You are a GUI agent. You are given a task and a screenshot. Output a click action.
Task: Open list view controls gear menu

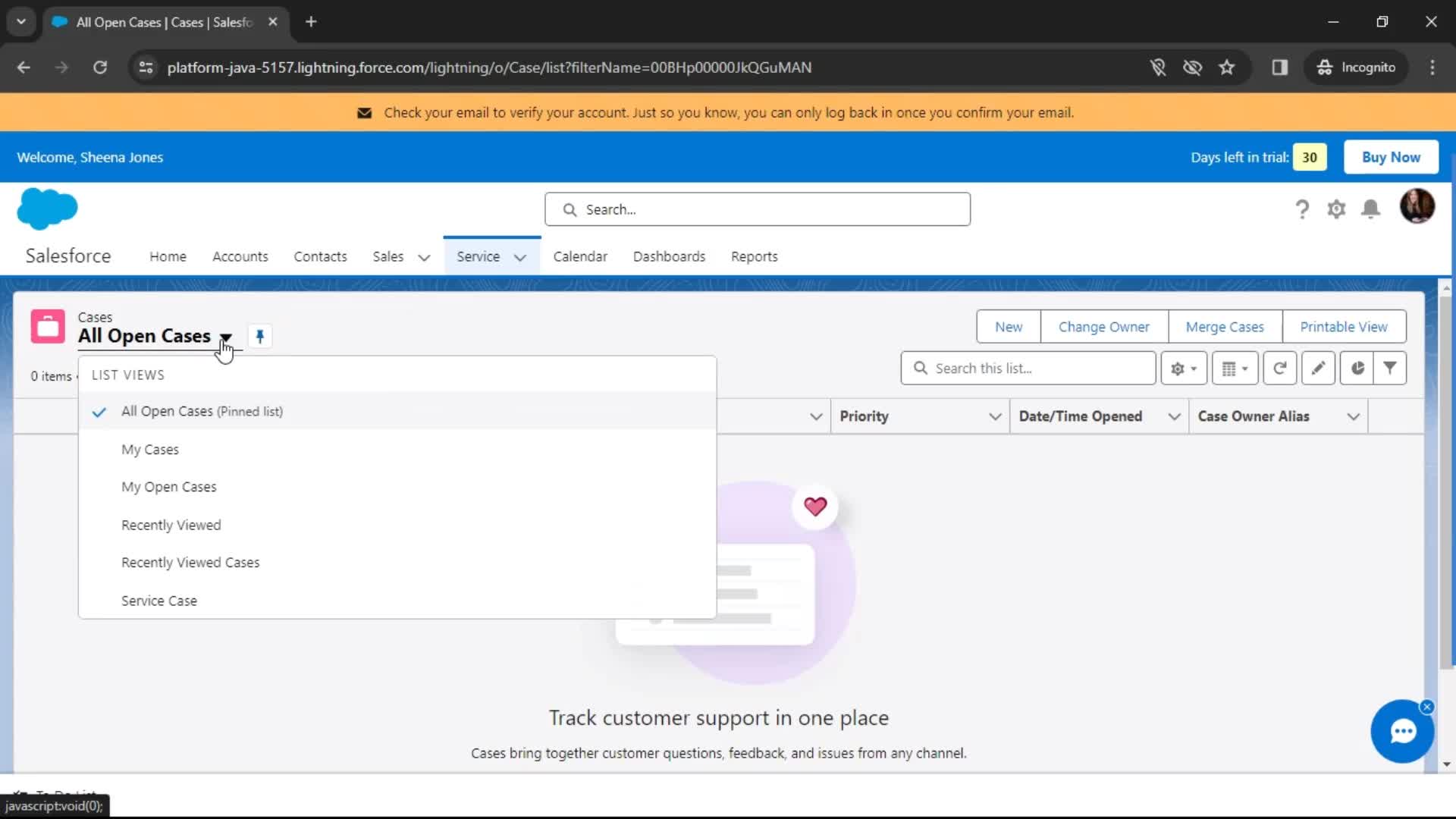[1183, 369]
